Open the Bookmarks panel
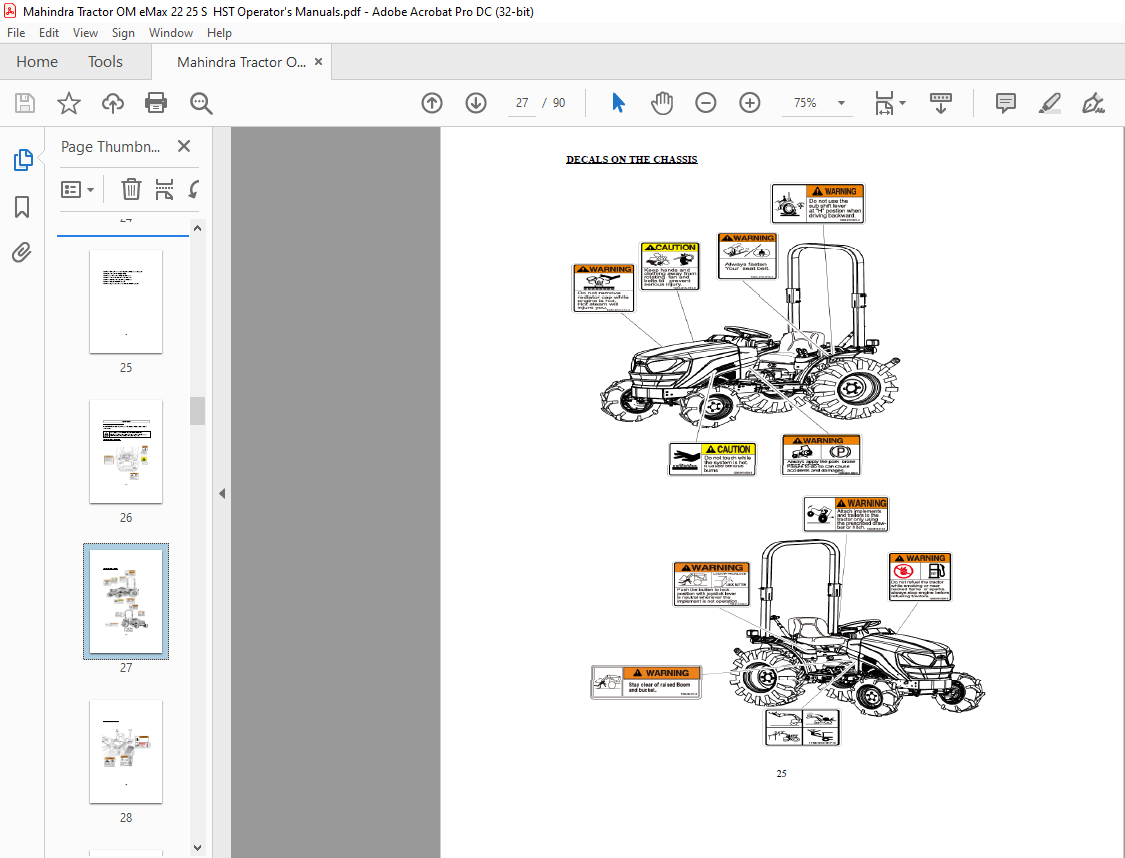Viewport: 1125px width, 858px height. pos(22,207)
